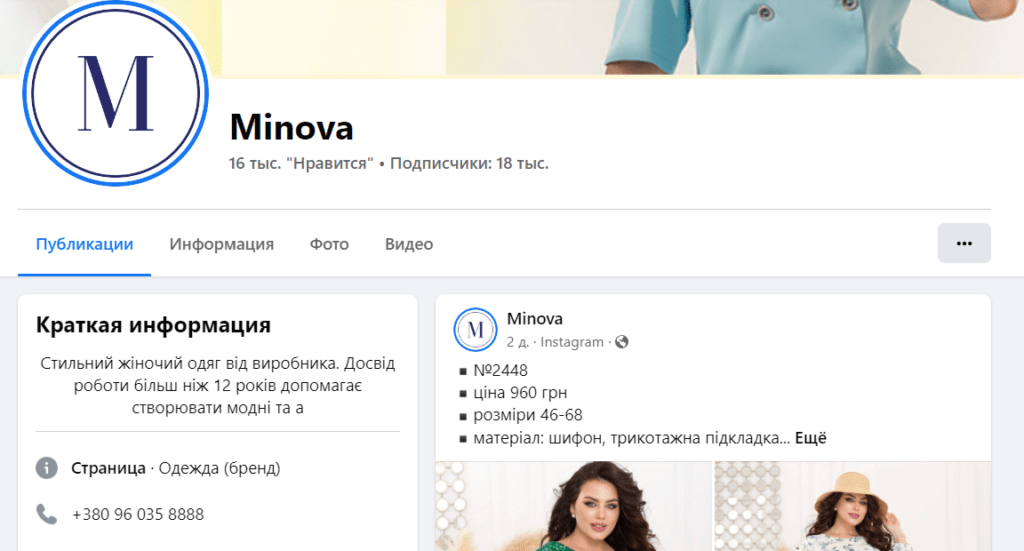Image resolution: width=1024 pixels, height=551 pixels.
Task: Open the post author's Minova avatar
Action: [x=475, y=330]
